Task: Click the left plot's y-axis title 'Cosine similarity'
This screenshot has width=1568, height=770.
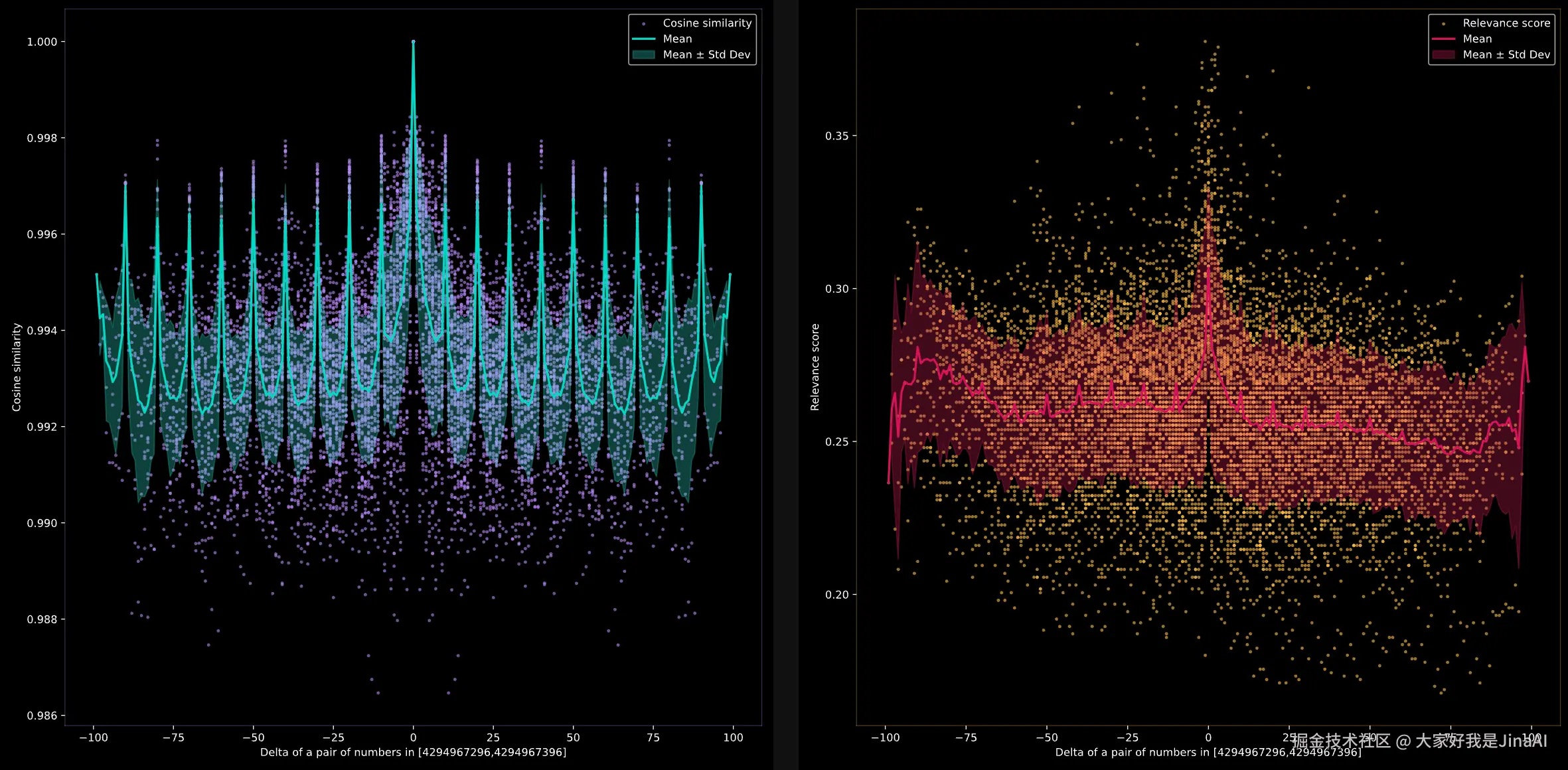Action: (x=17, y=367)
